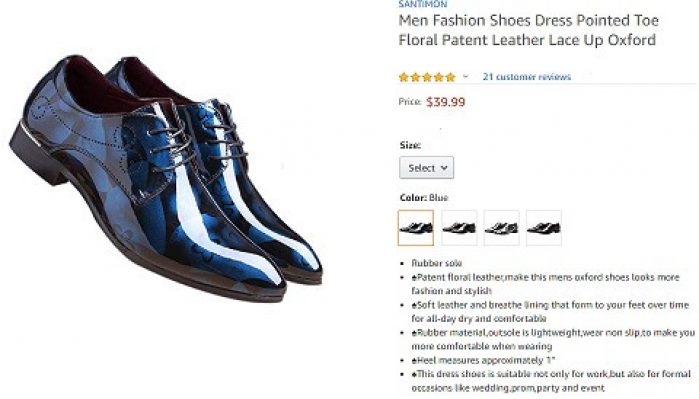Click the Soft leather lining description bullet
This screenshot has height=399, width=699.
tap(550, 312)
